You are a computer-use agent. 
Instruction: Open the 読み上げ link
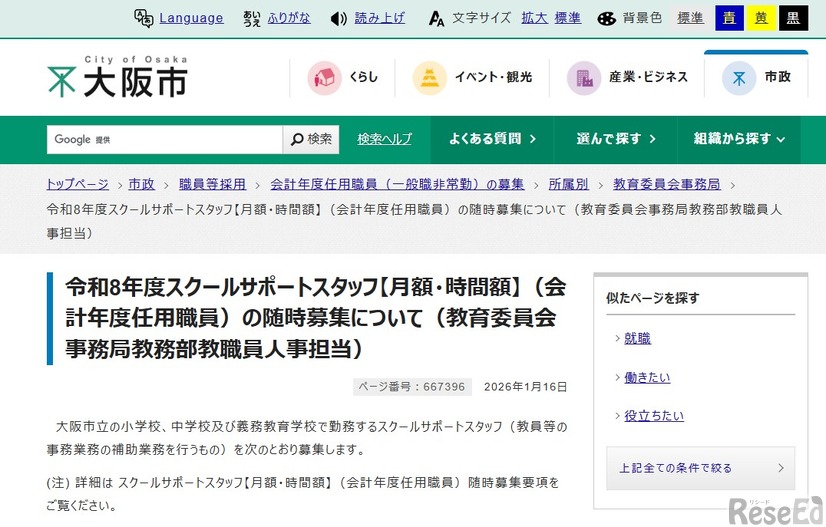coord(379,18)
